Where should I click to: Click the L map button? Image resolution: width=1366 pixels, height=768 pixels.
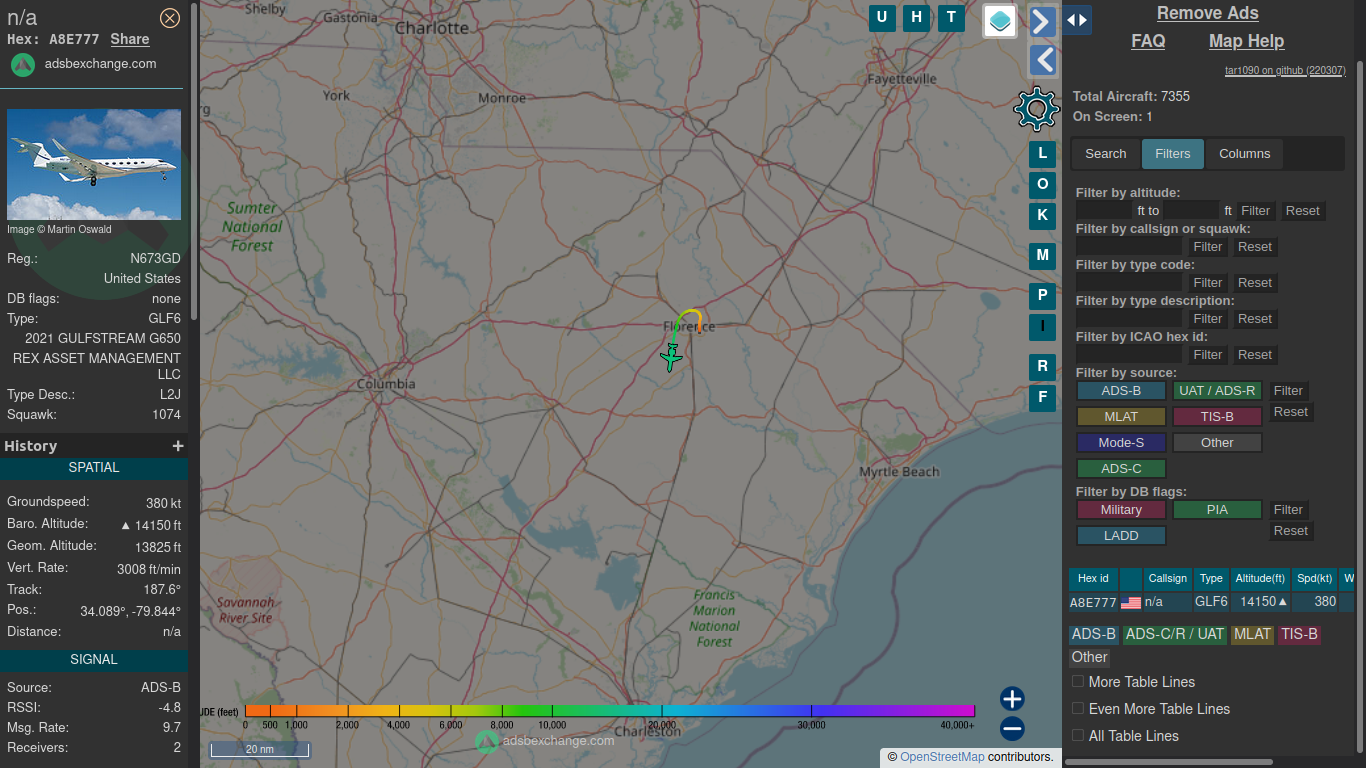tap(1042, 154)
